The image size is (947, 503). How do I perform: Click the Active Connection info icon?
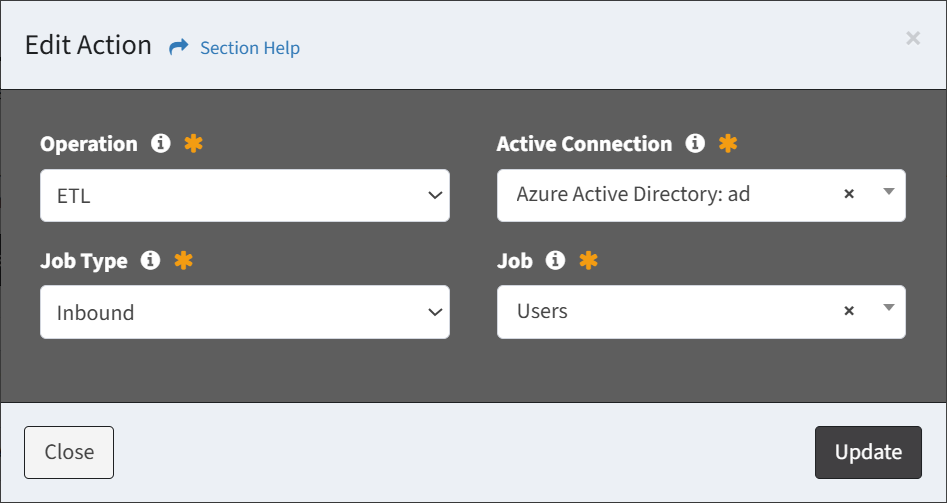pyautogui.click(x=695, y=144)
